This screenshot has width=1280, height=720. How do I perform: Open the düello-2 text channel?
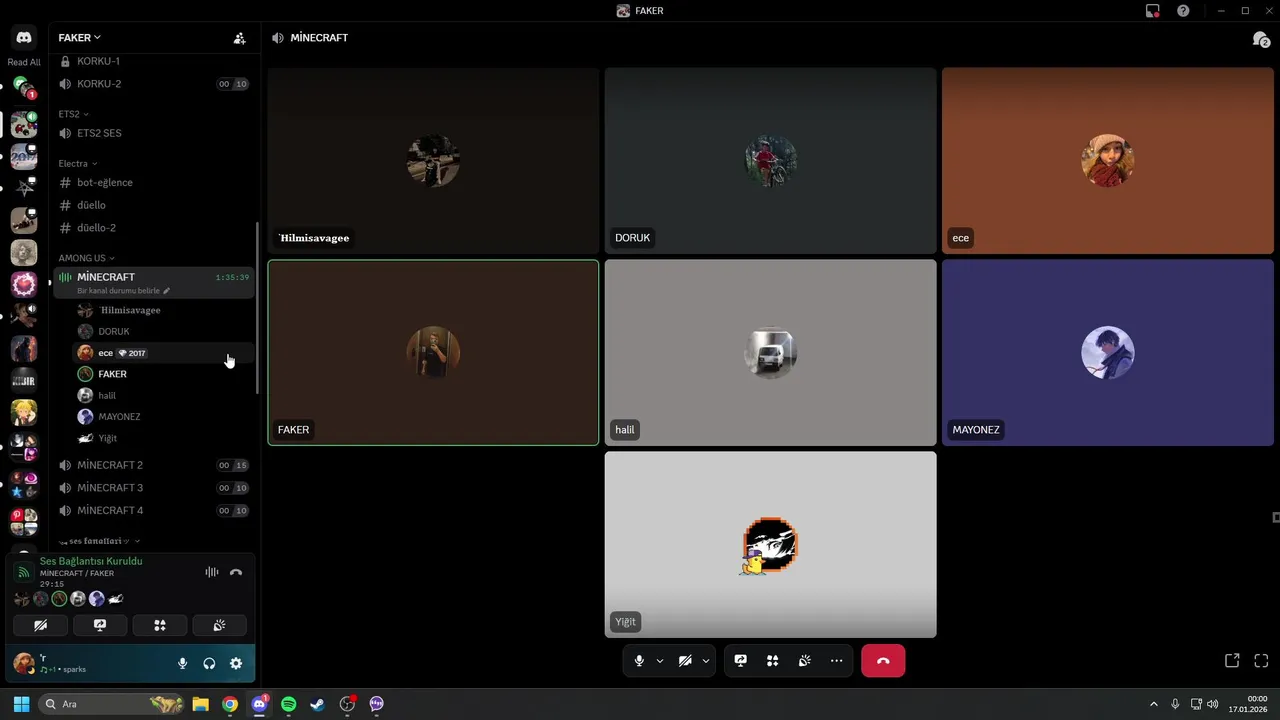point(152,228)
